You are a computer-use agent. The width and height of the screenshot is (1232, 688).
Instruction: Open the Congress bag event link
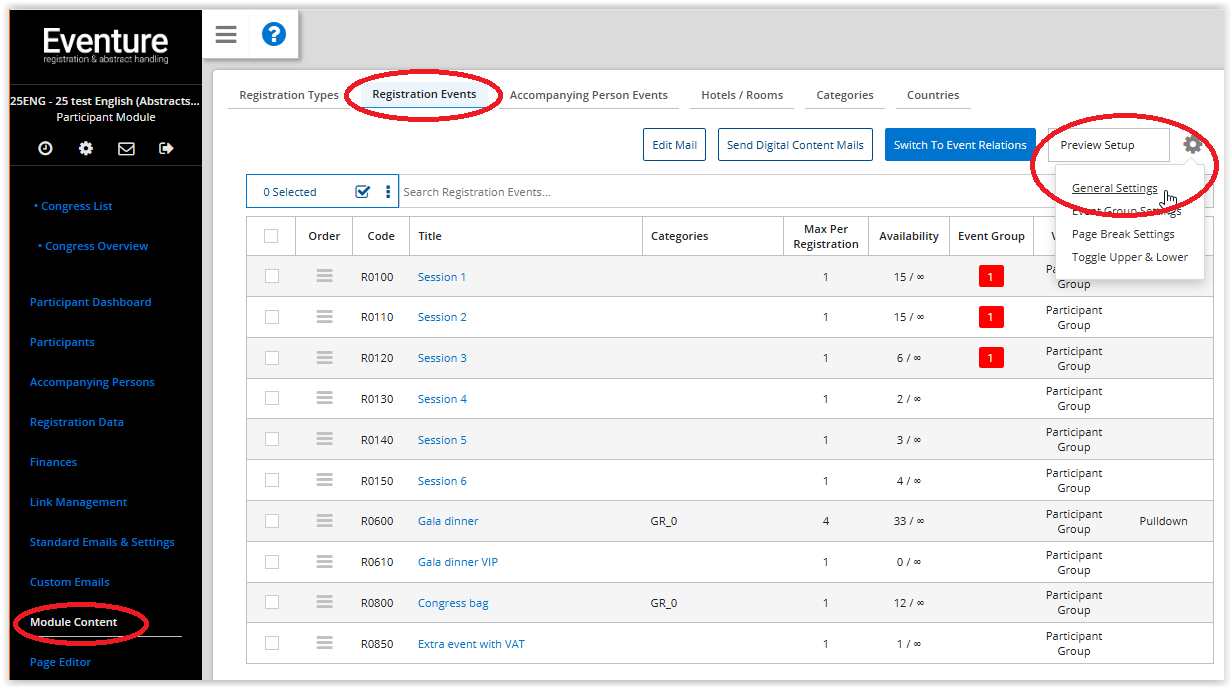coord(453,603)
